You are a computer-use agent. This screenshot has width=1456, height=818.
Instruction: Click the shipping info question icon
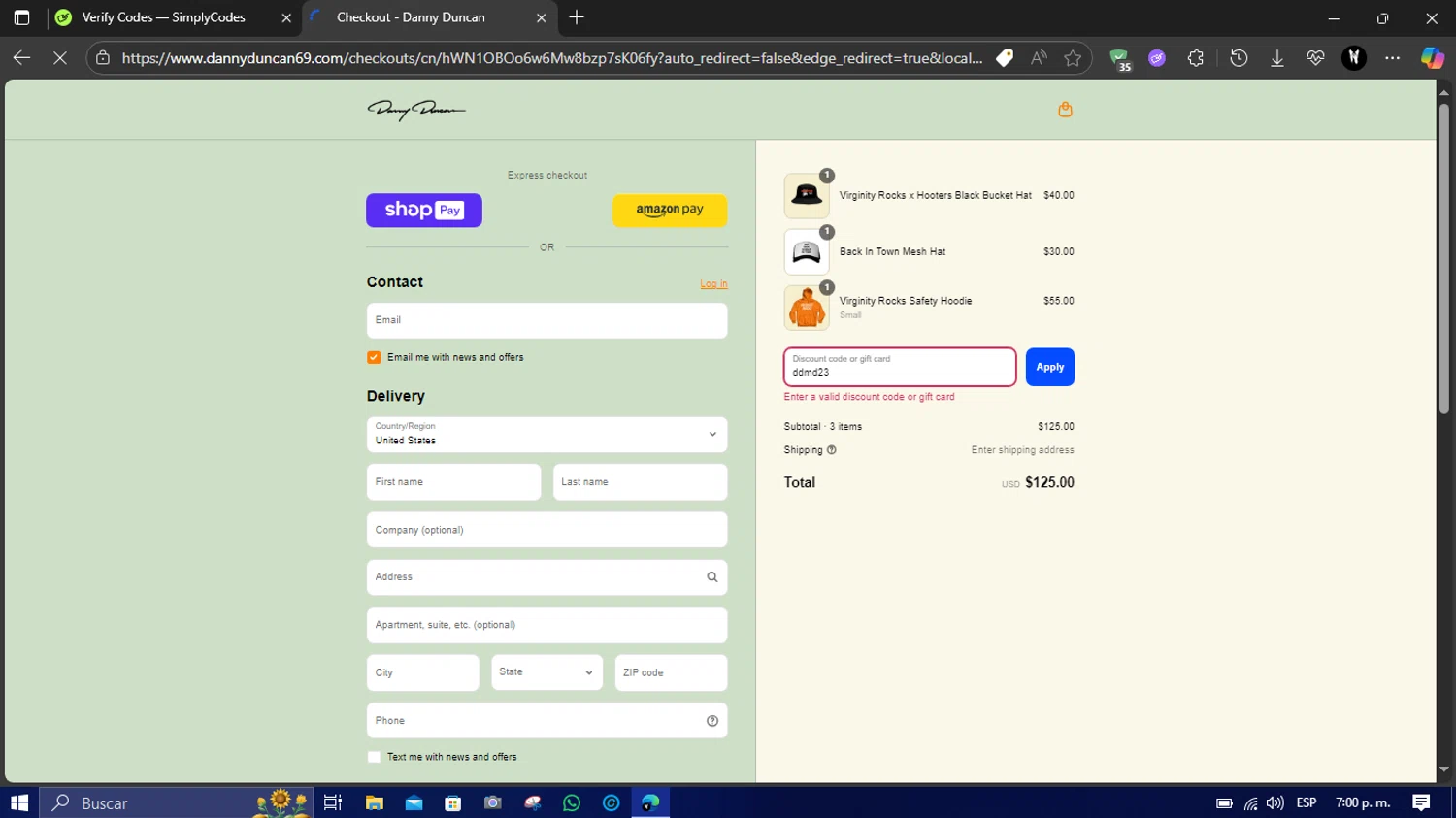[x=832, y=450]
